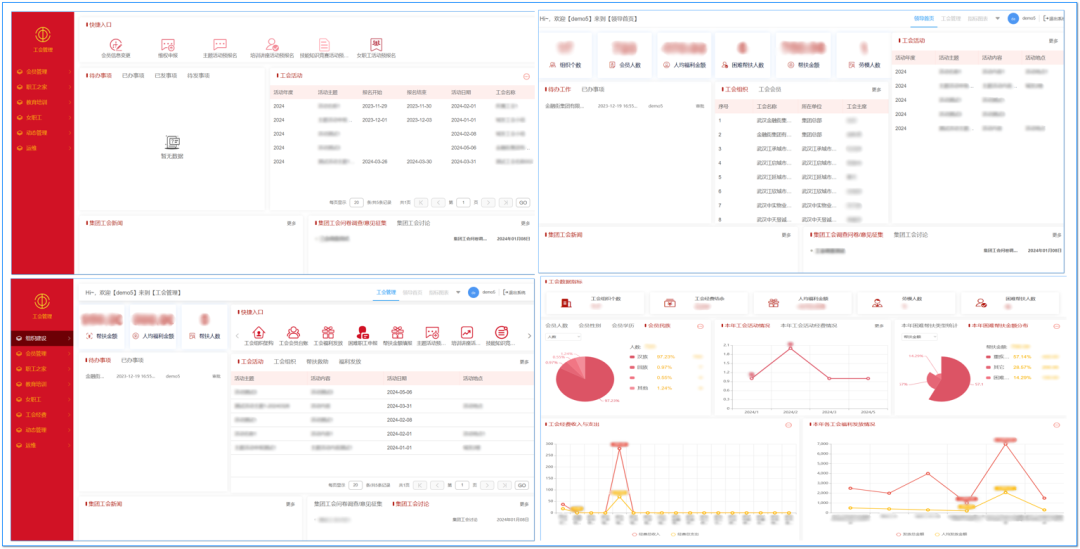Collapse the 本年各工会福利发放情况 chart panel

[x=1058, y=424]
